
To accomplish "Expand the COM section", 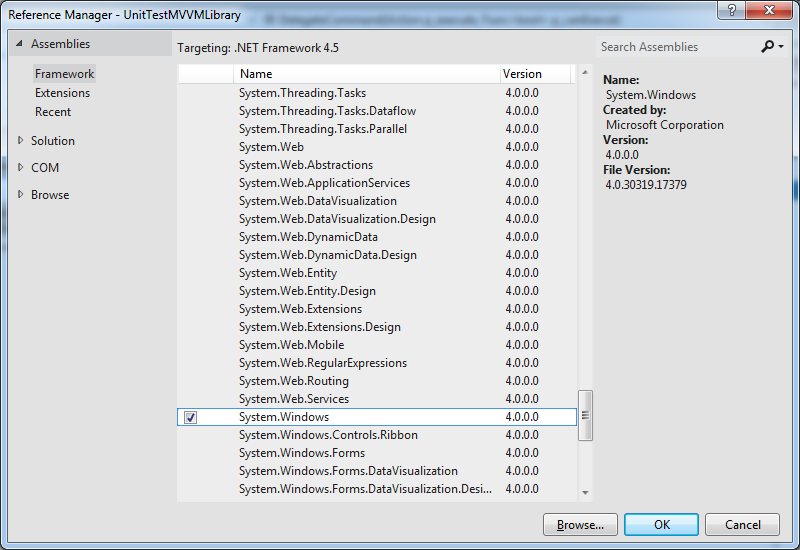I will (x=20, y=168).
